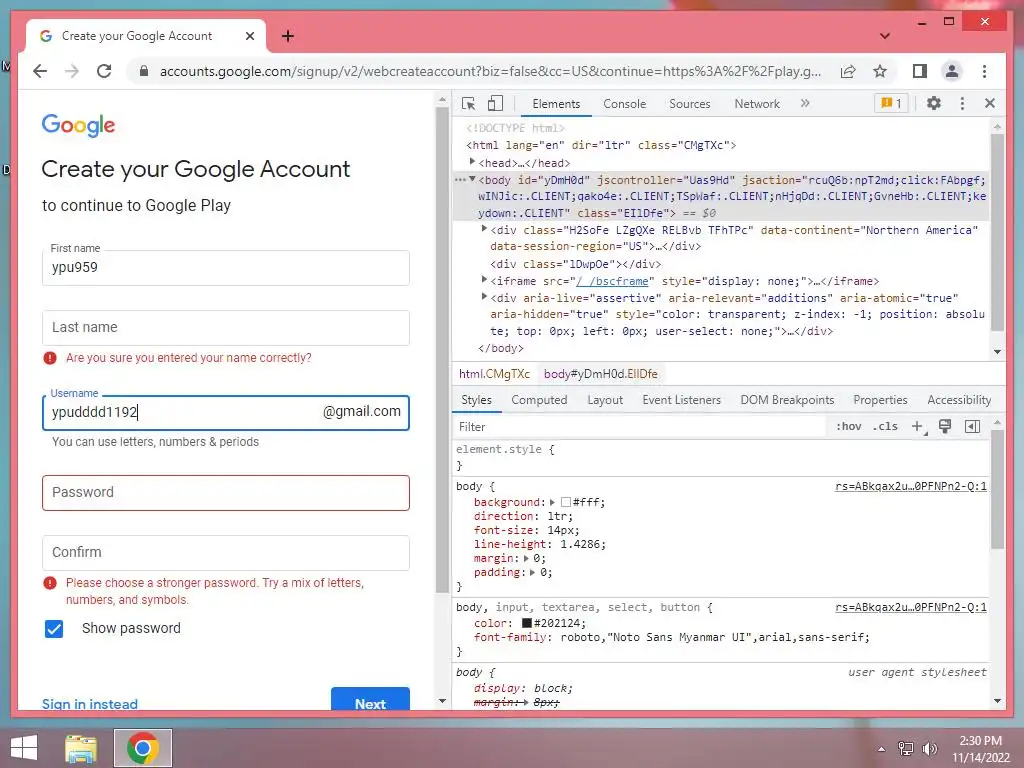Open the Windows Start menu

24,748
